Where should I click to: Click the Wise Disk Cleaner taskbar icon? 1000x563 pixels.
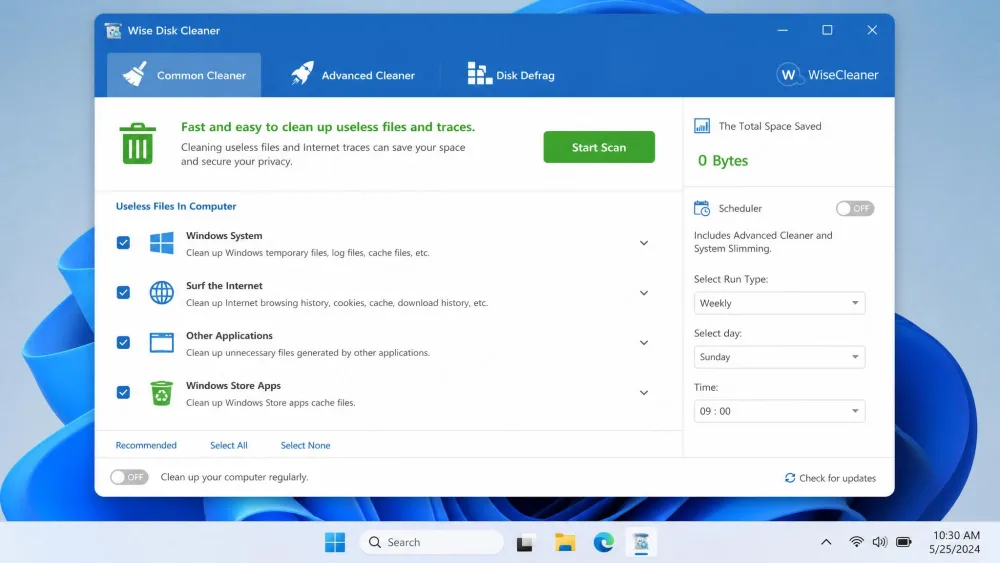(x=641, y=542)
